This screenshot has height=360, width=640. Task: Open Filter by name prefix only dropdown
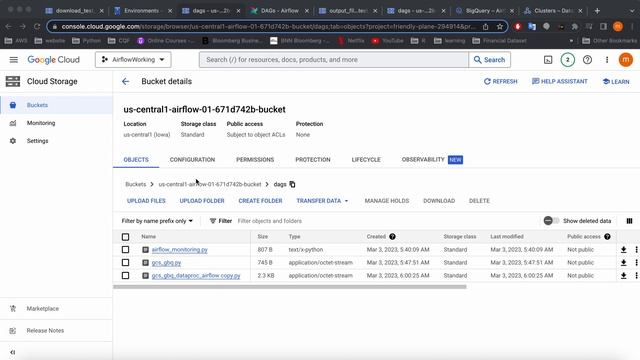157,221
